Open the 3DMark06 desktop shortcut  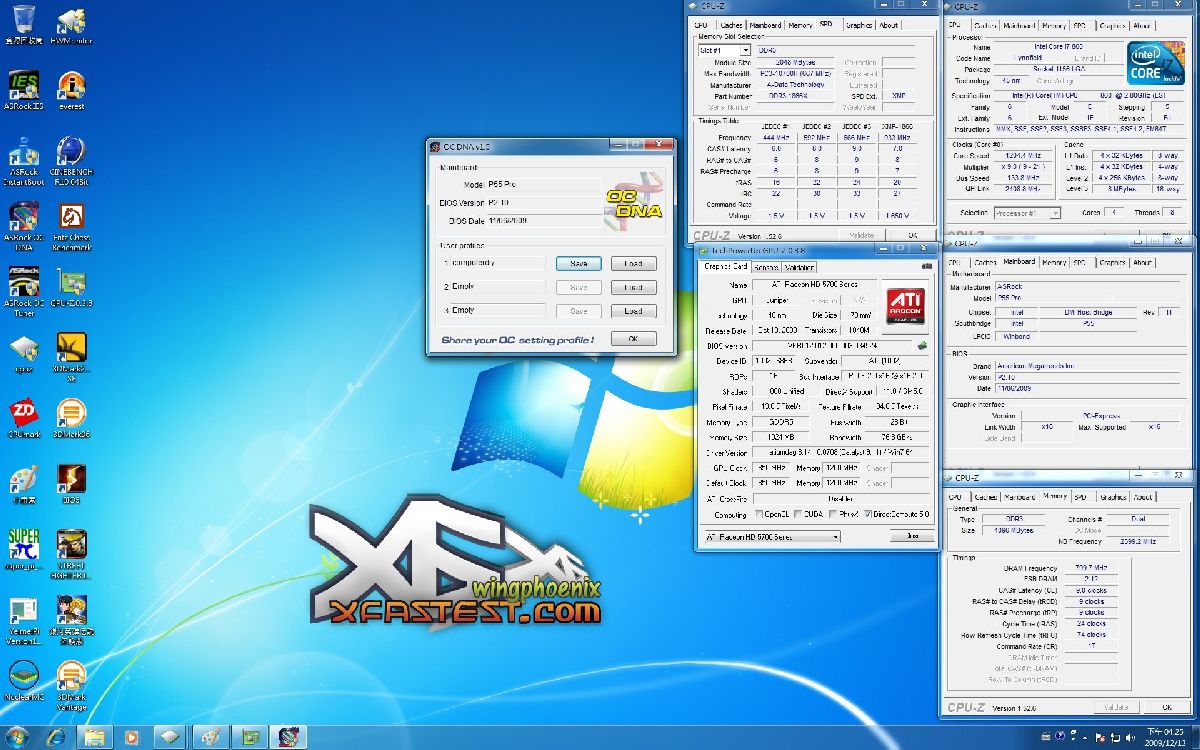71,419
